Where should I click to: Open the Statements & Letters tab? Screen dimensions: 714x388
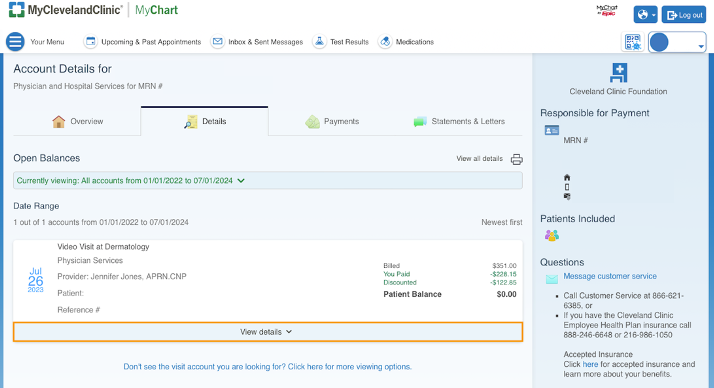[459, 122]
